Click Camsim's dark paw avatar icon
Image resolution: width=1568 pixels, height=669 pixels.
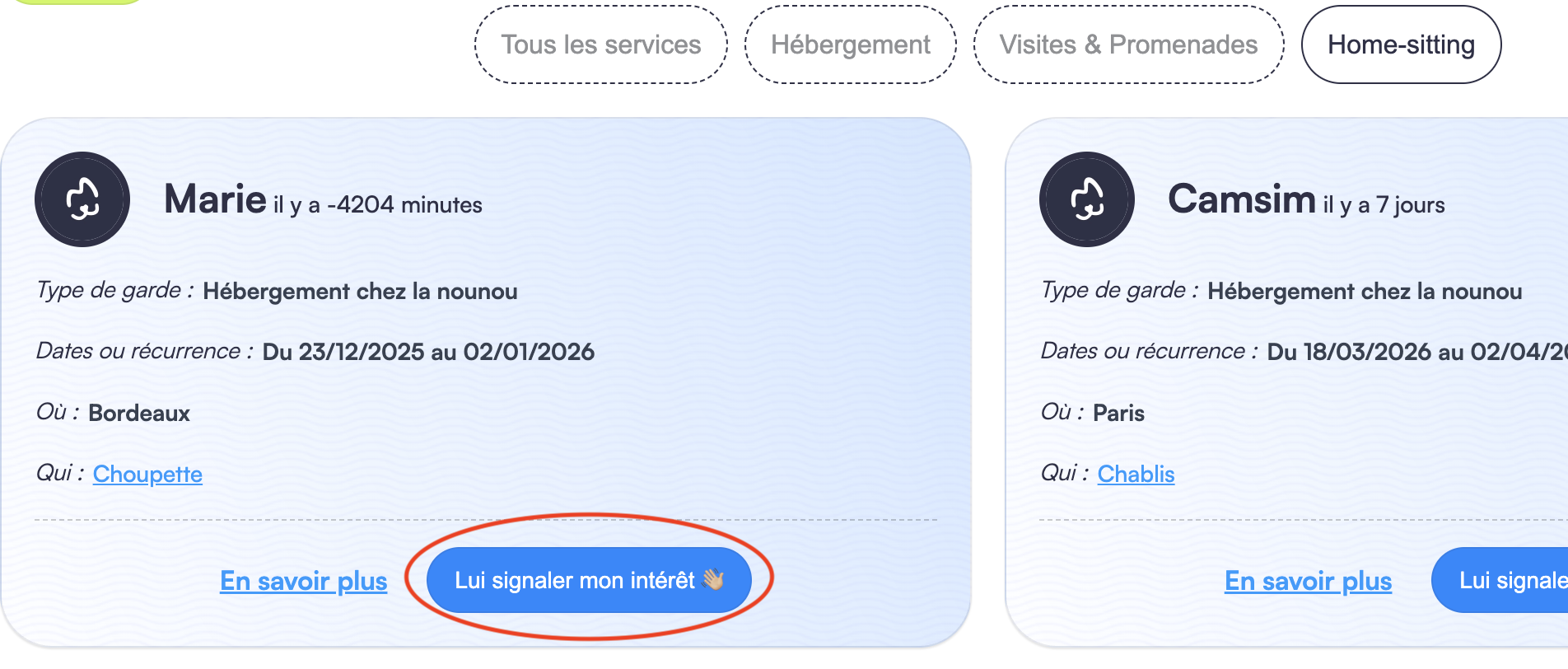coord(1086,199)
